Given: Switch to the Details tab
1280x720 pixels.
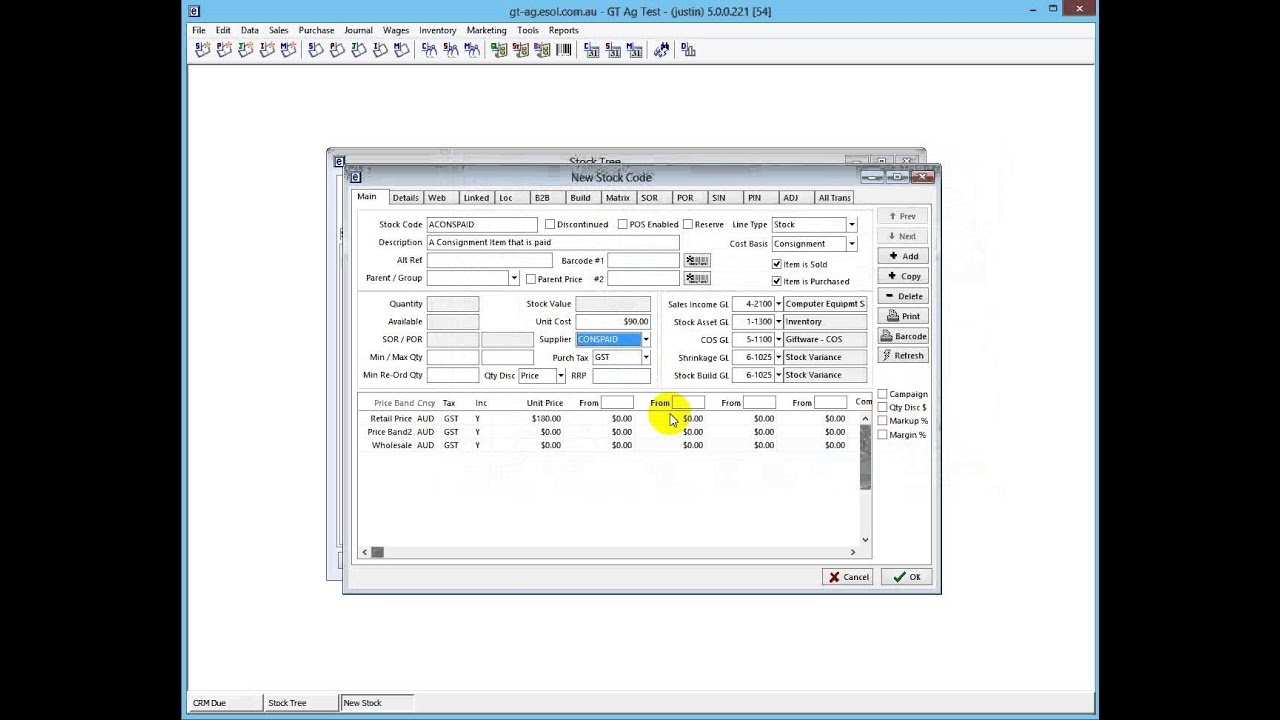Looking at the screenshot, I should coord(405,198).
